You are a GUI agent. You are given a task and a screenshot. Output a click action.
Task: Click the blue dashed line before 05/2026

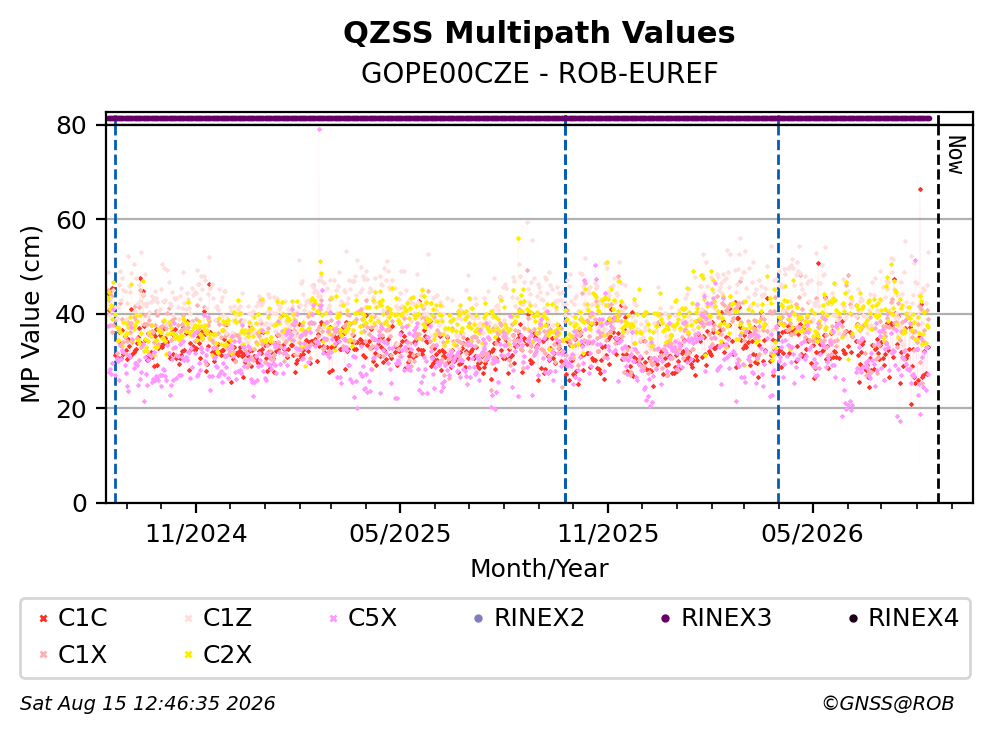coord(778,309)
